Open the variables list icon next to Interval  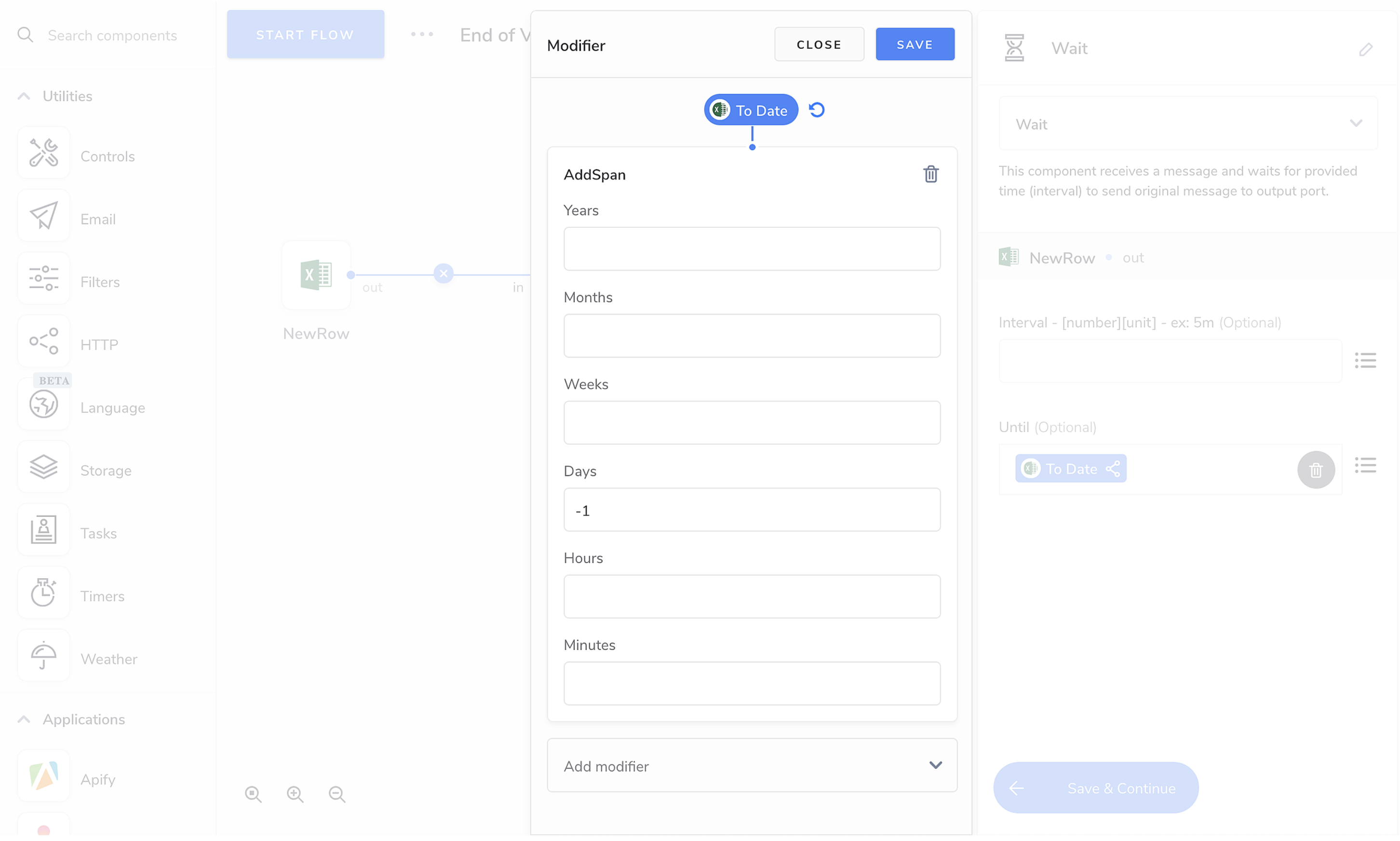point(1365,360)
